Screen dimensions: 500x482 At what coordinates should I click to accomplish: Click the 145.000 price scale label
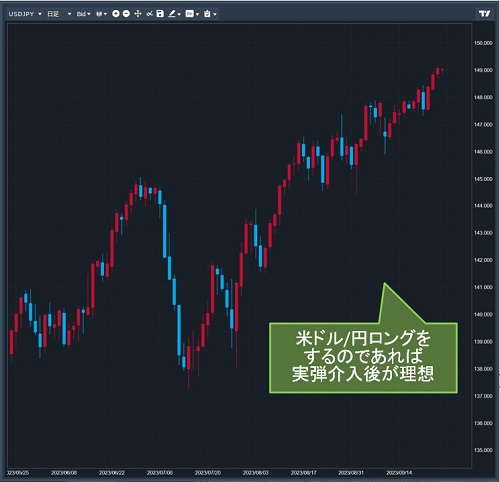(x=483, y=179)
